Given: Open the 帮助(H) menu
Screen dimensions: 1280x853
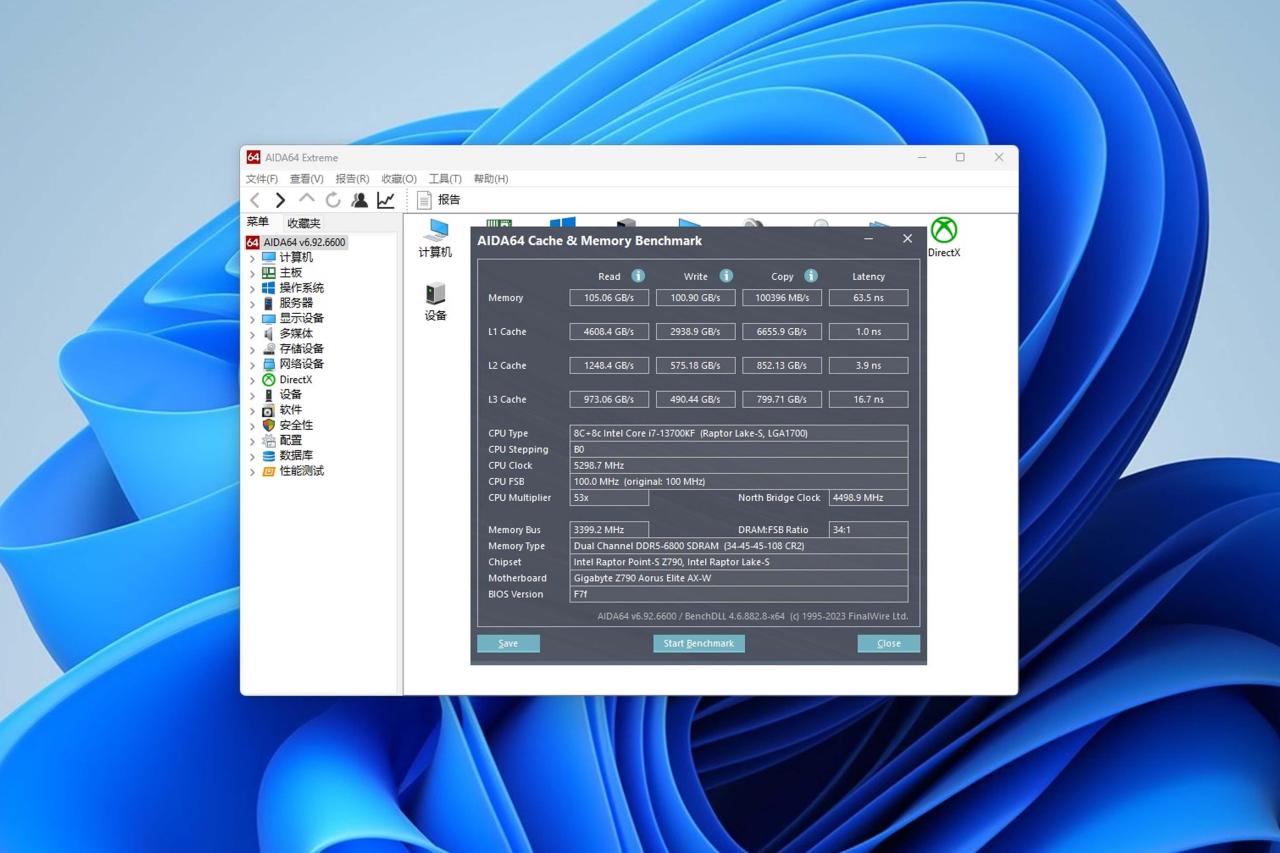Looking at the screenshot, I should point(491,179).
